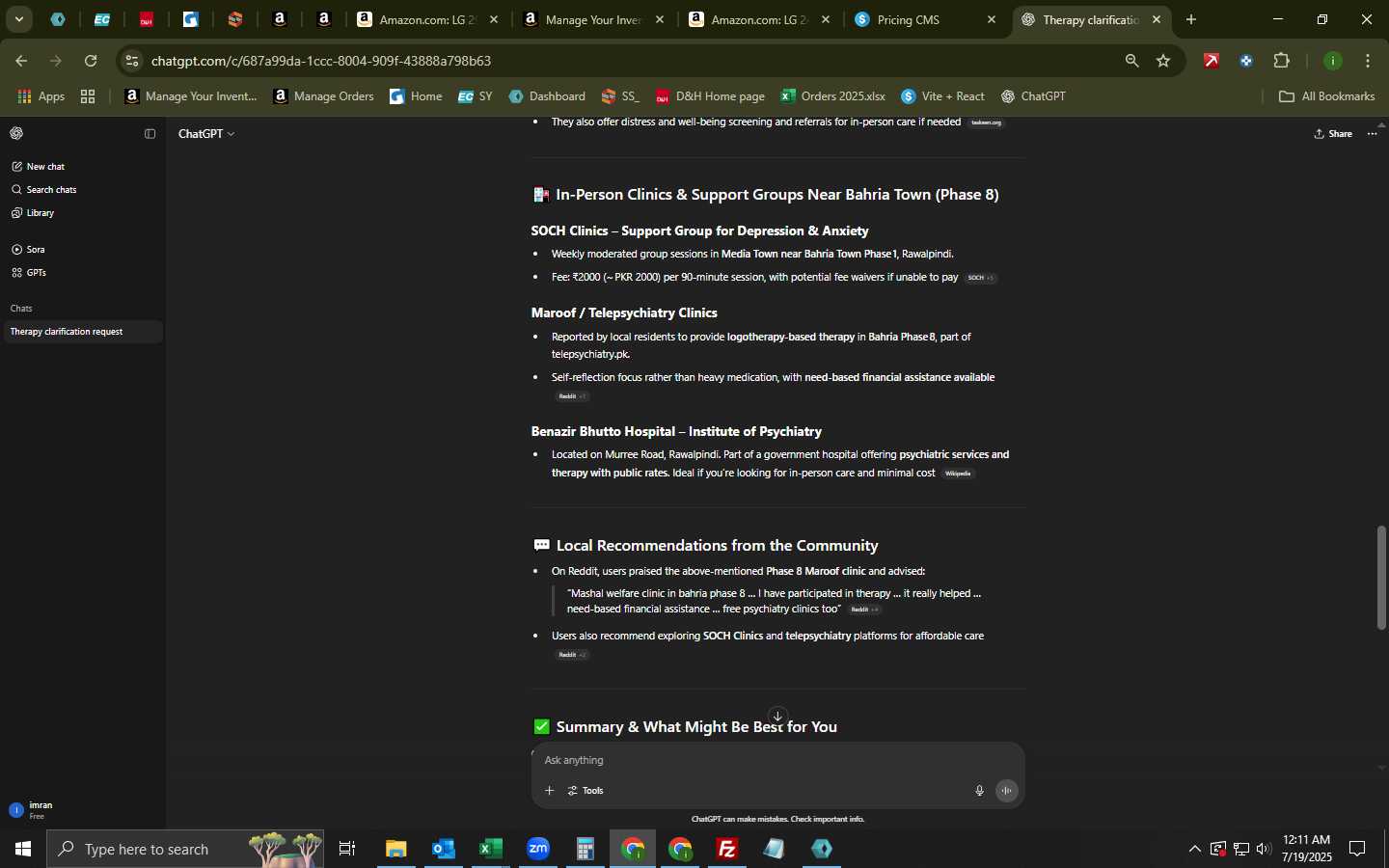
Task: Open Vite + React bookmark
Action: (943, 96)
